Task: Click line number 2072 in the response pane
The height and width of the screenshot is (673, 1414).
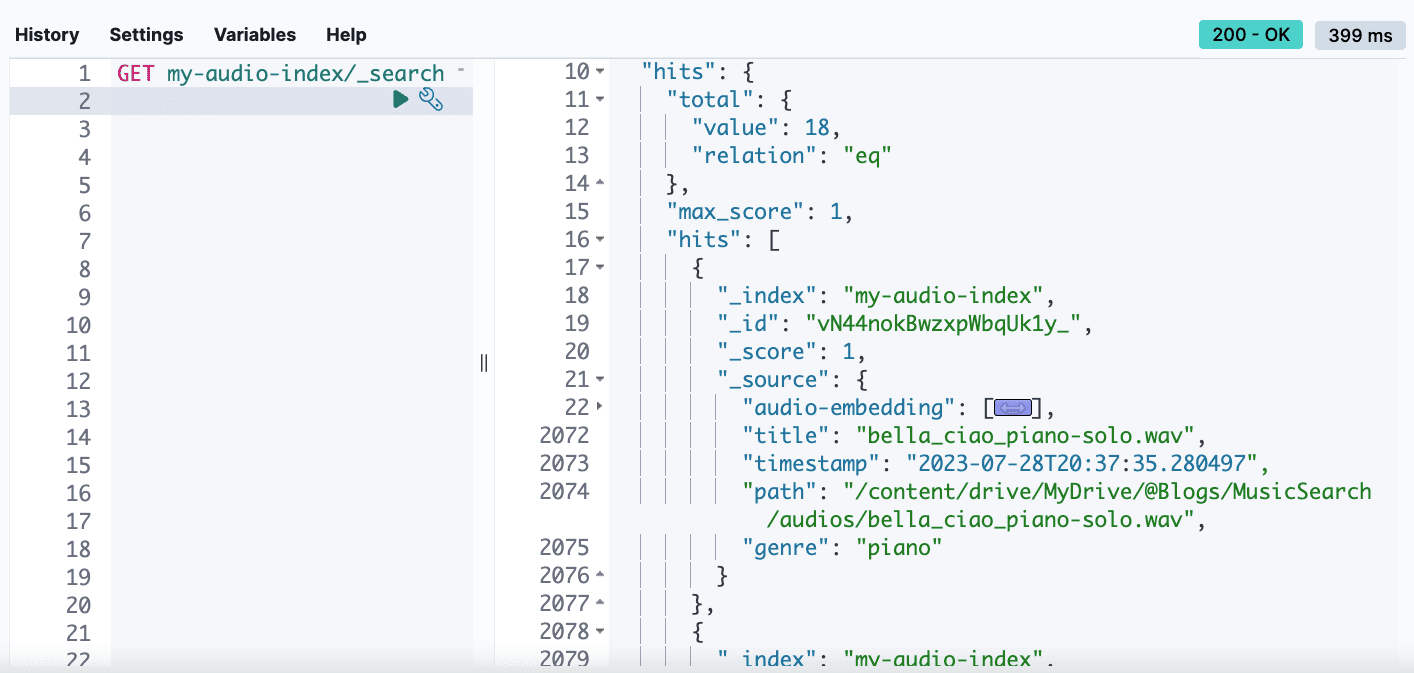Action: [x=575, y=435]
